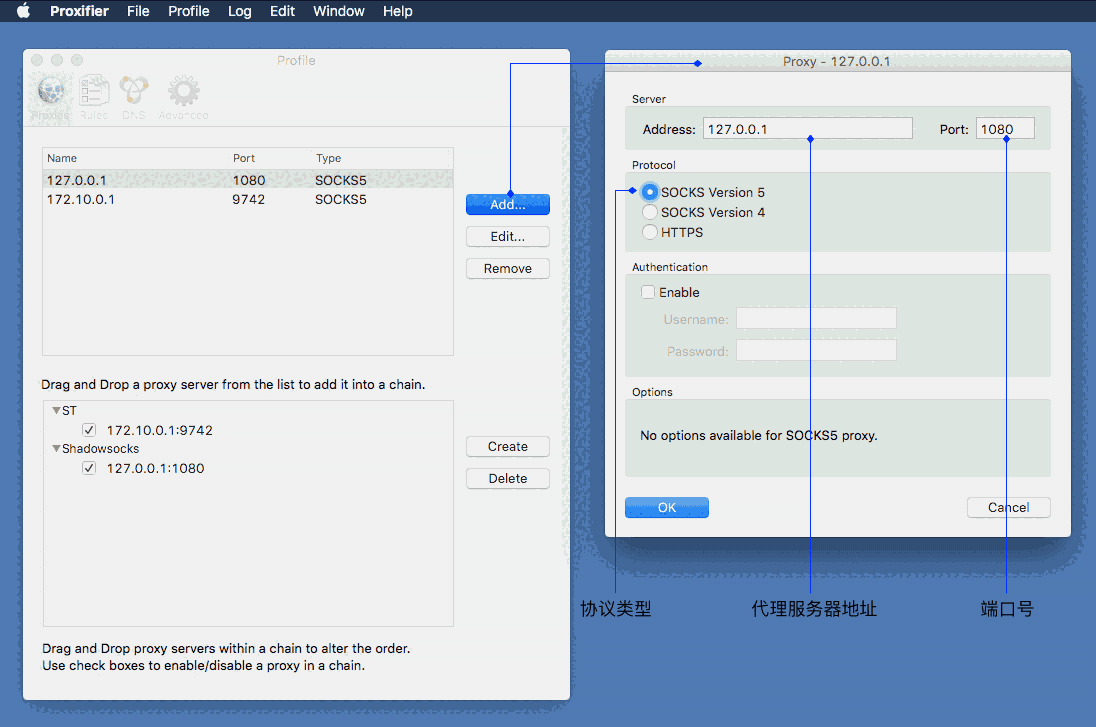1096x727 pixels.
Task: Select SOCKS Version 5 protocol
Action: pyautogui.click(x=651, y=192)
